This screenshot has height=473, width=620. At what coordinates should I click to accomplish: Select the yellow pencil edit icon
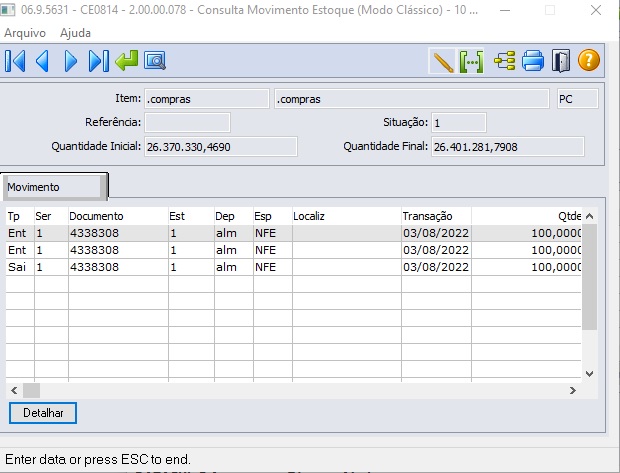click(442, 61)
